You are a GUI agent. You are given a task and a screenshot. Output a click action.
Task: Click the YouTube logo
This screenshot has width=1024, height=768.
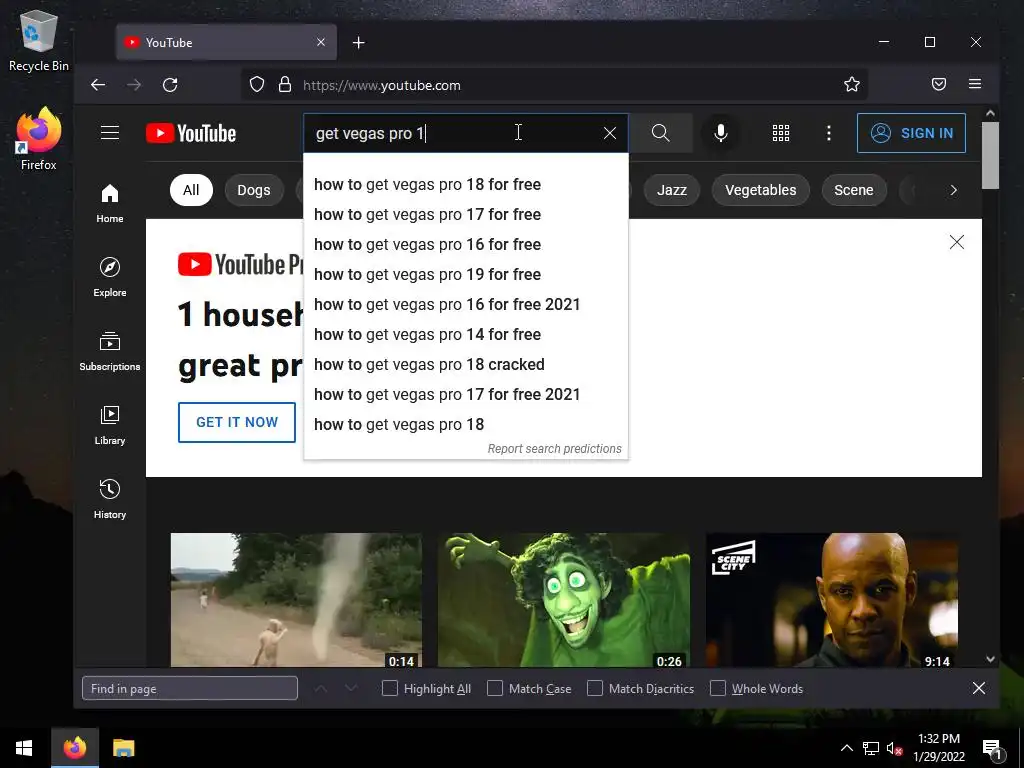pos(191,133)
